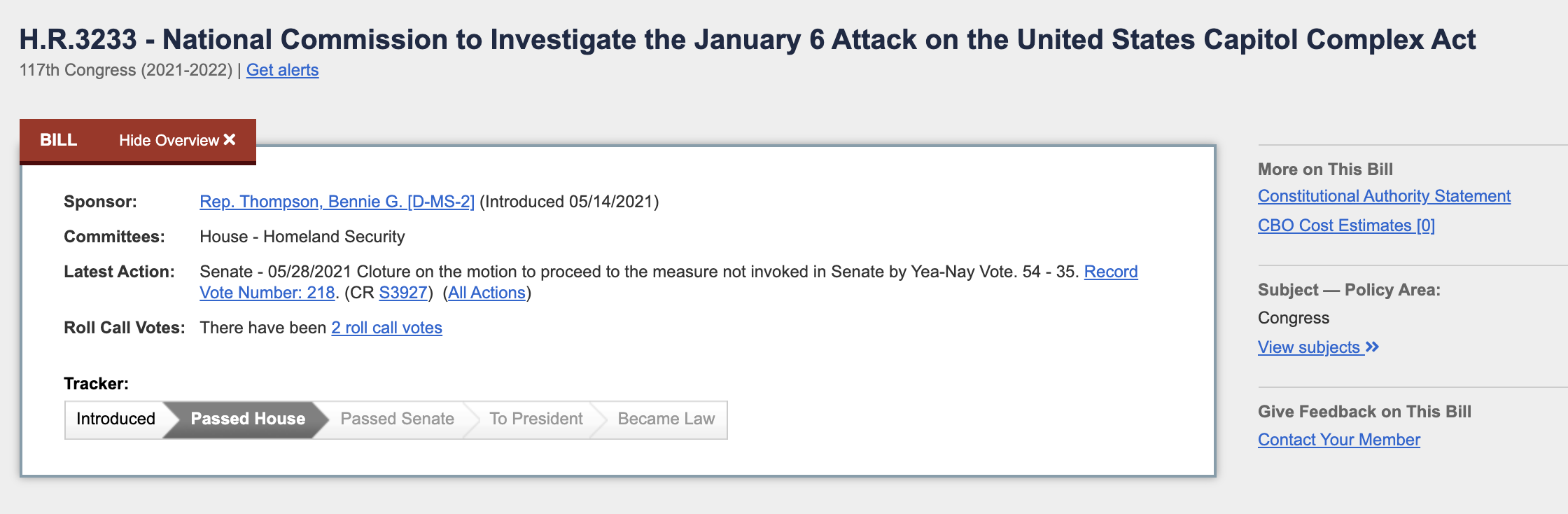Open the Get alerts link
1568x514 pixels.
coord(282,70)
